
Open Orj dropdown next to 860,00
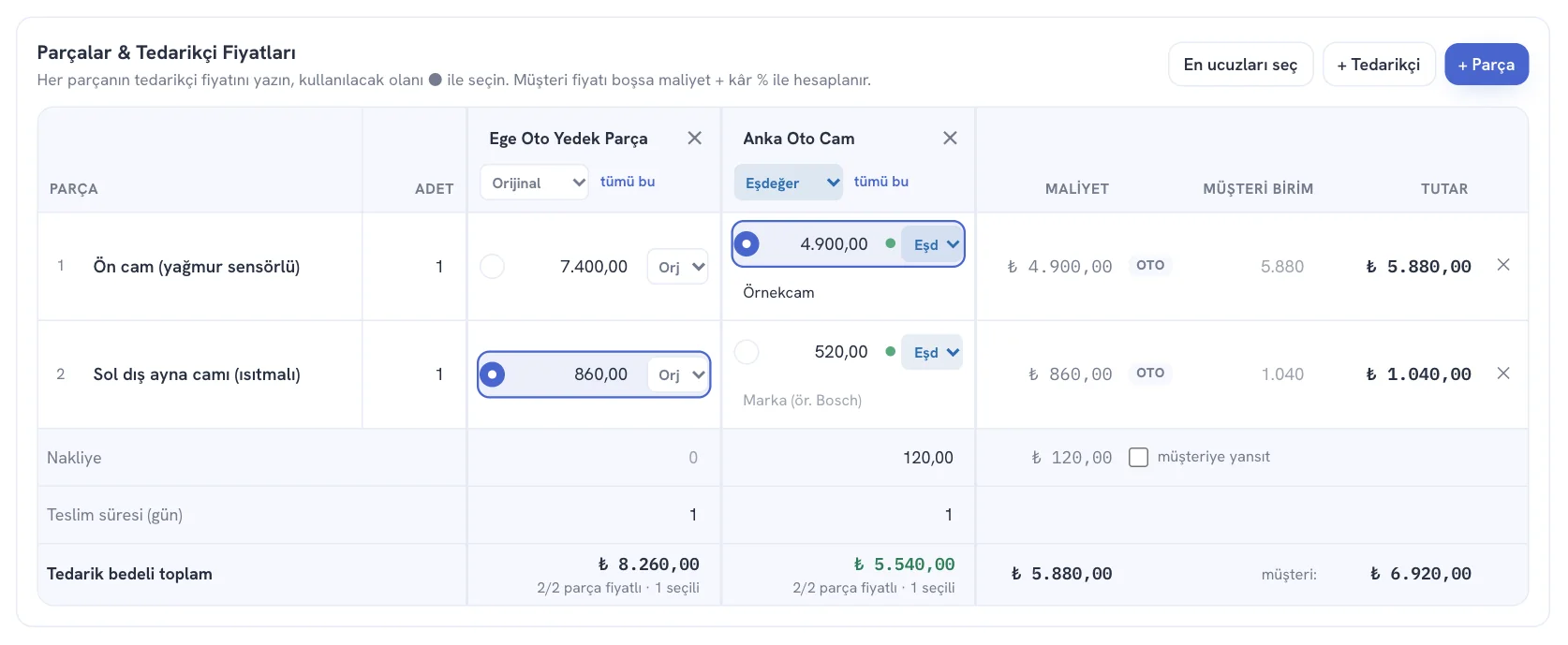[677, 374]
